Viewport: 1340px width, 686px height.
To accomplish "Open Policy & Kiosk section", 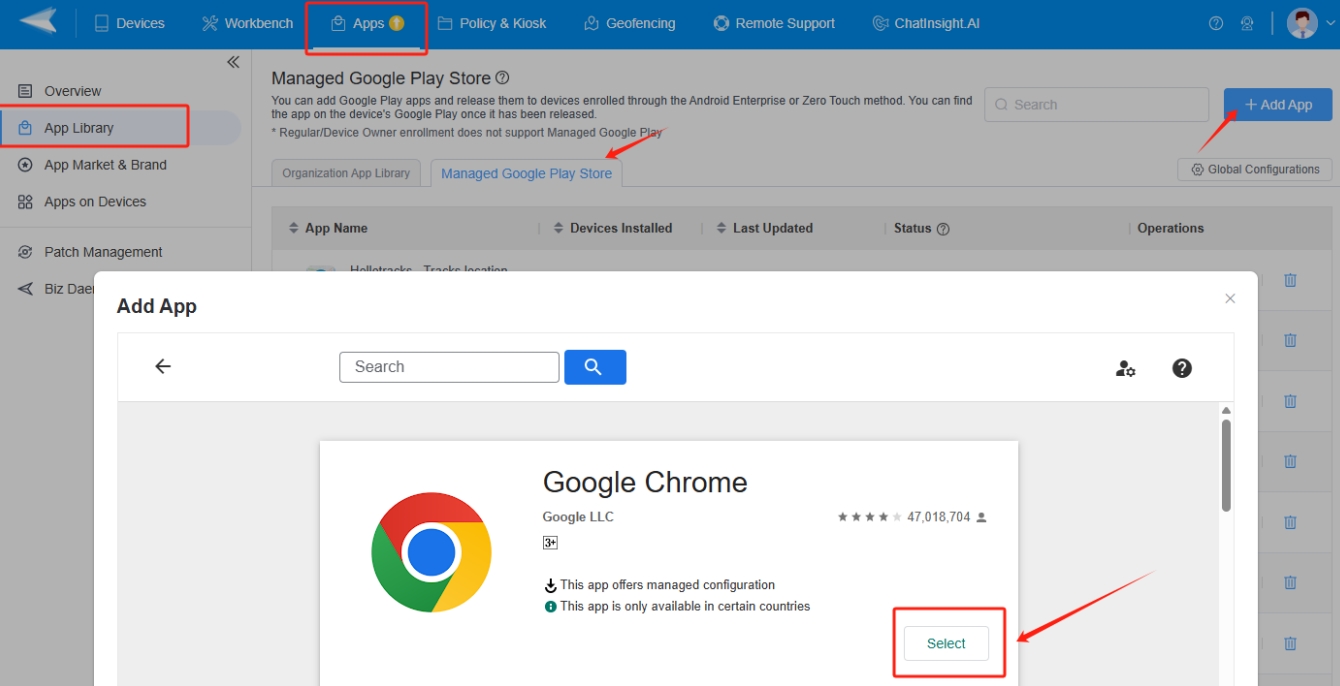I will pos(492,23).
